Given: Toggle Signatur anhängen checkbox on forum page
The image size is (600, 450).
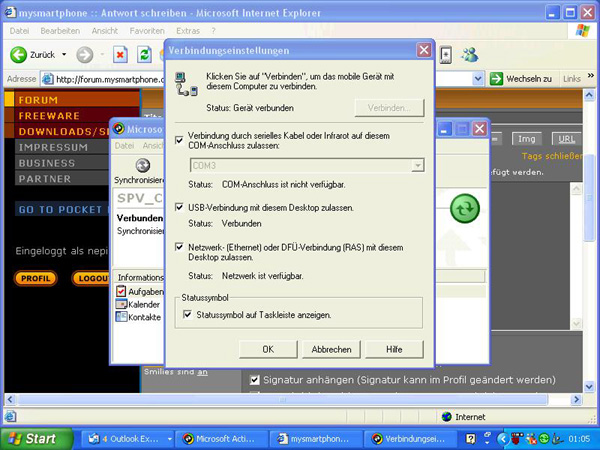Looking at the screenshot, I should [254, 380].
